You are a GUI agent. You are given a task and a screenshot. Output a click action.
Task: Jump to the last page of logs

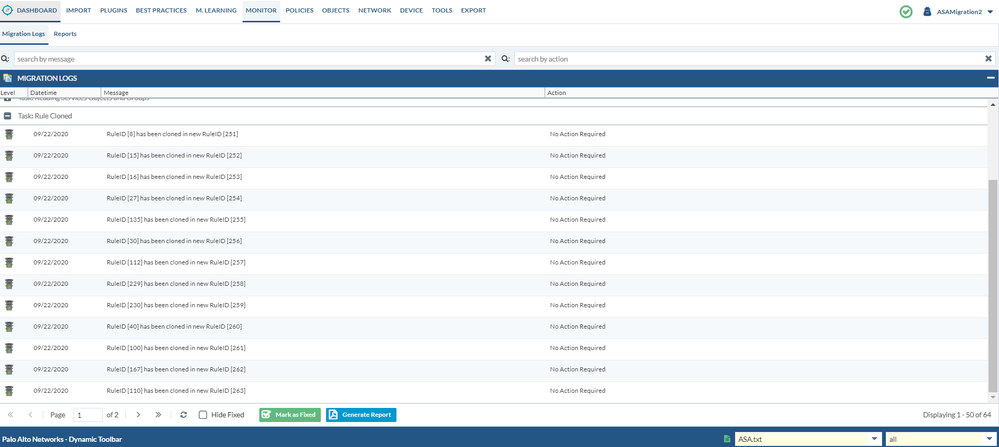click(158, 414)
